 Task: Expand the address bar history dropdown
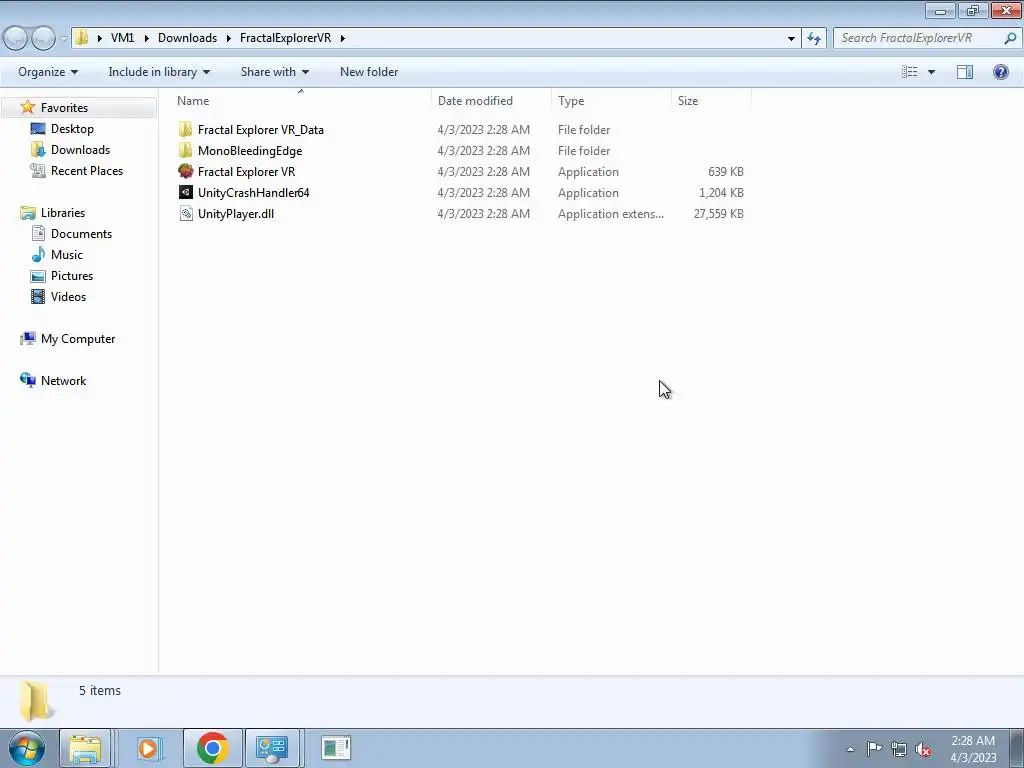[x=791, y=38]
